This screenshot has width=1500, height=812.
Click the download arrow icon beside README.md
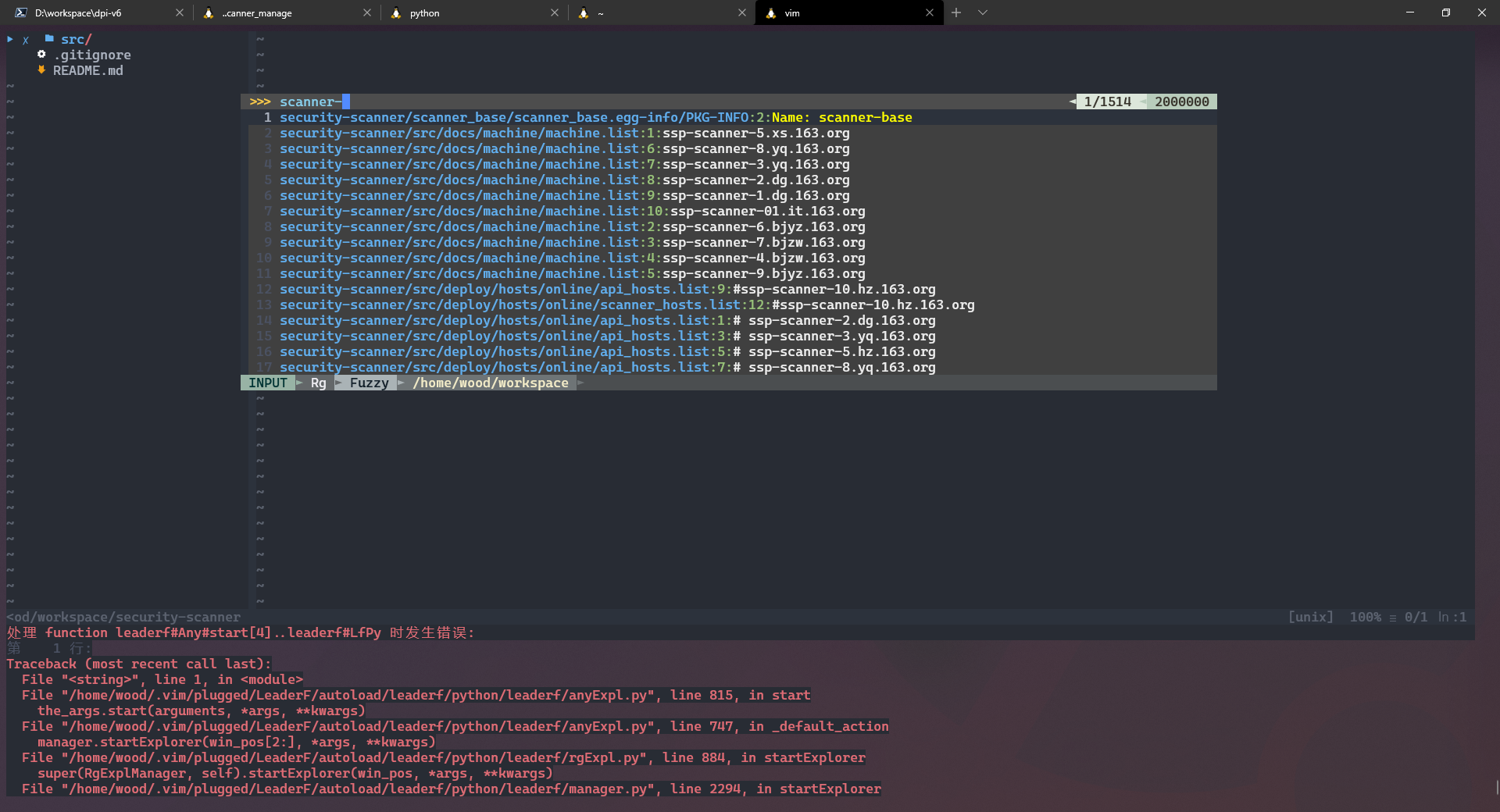(x=41, y=70)
